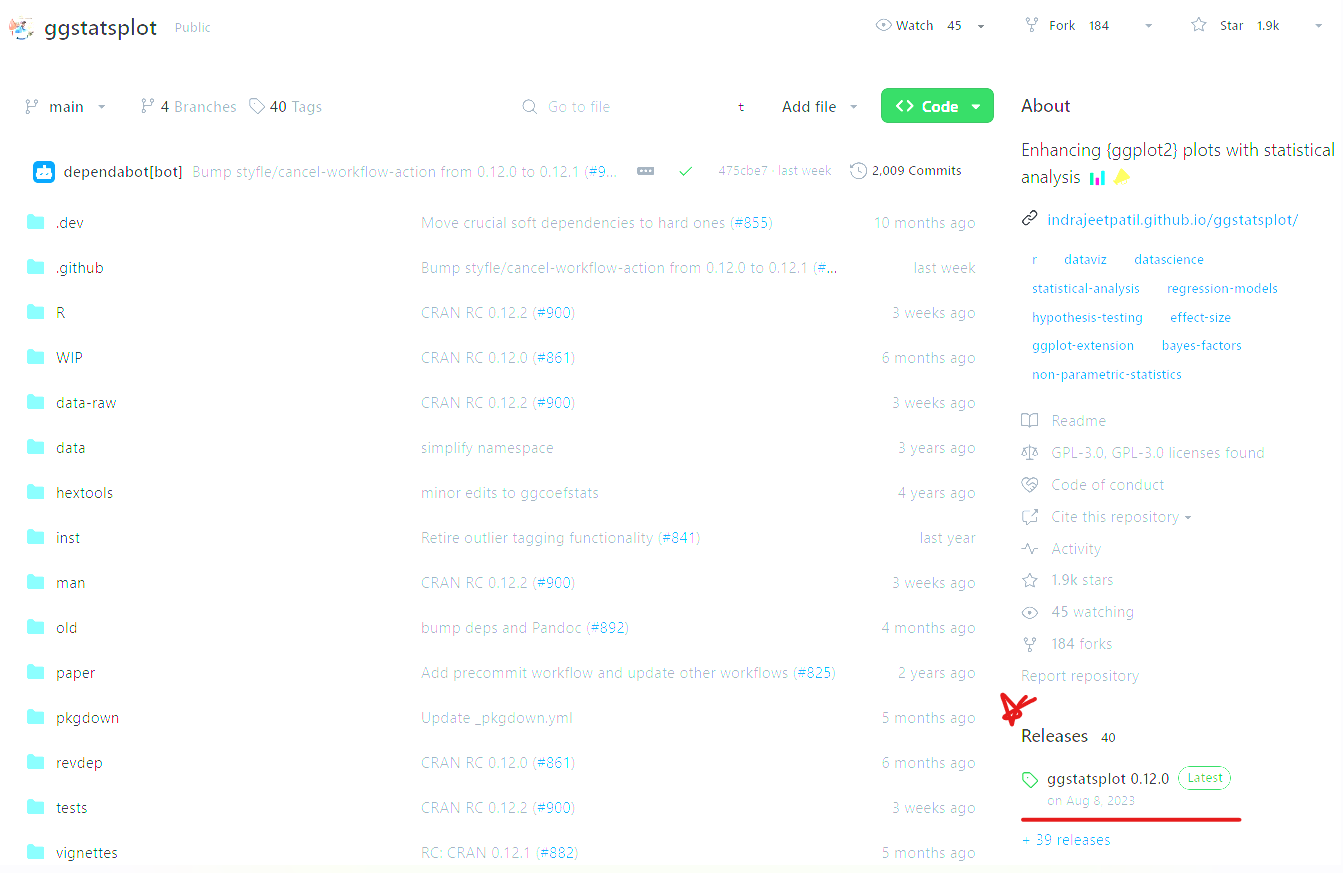The height and width of the screenshot is (873, 1343).
Task: Open the + 39 releases link
Action: [x=1066, y=840]
